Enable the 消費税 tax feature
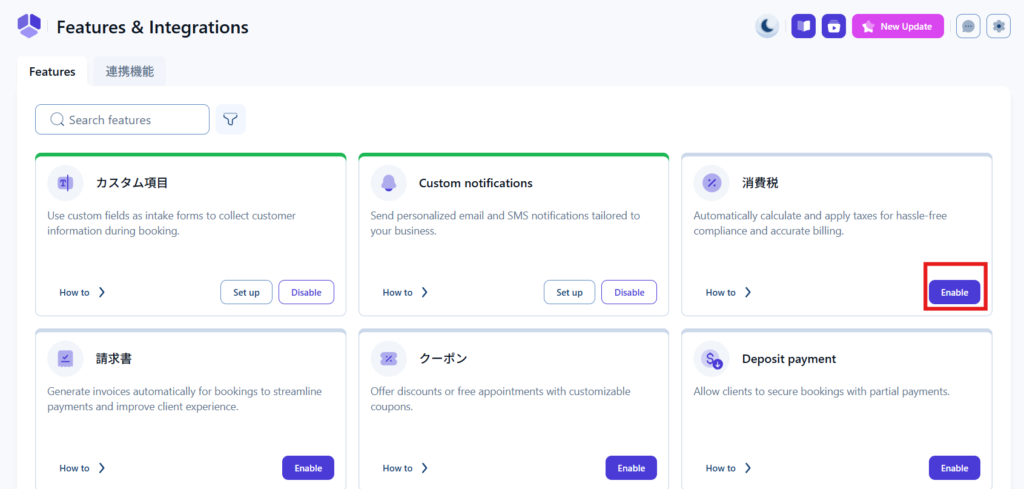The image size is (1024, 489). tap(954, 292)
